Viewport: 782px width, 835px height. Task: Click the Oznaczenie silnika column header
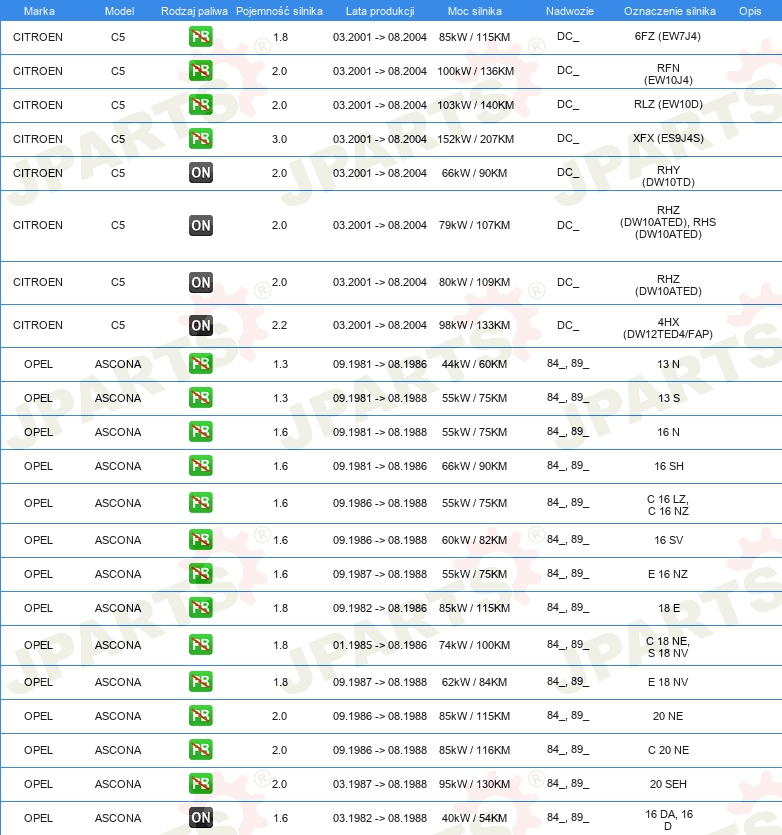click(670, 11)
